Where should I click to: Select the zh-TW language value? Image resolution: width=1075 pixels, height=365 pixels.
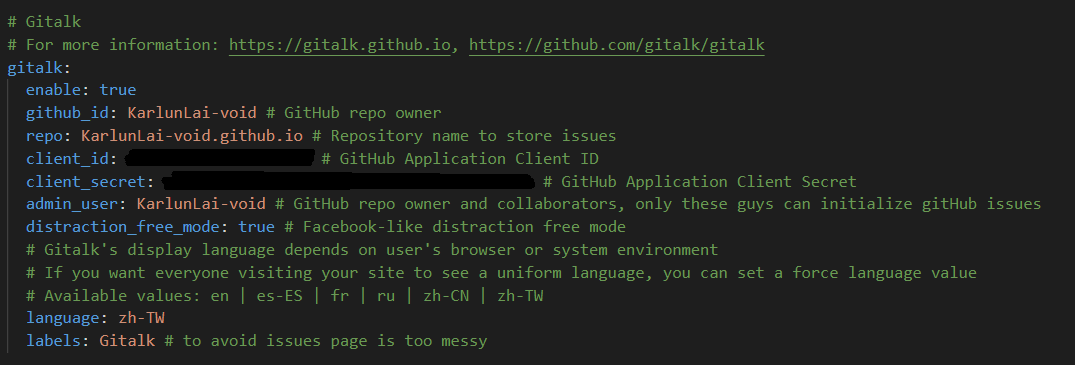tap(141, 318)
